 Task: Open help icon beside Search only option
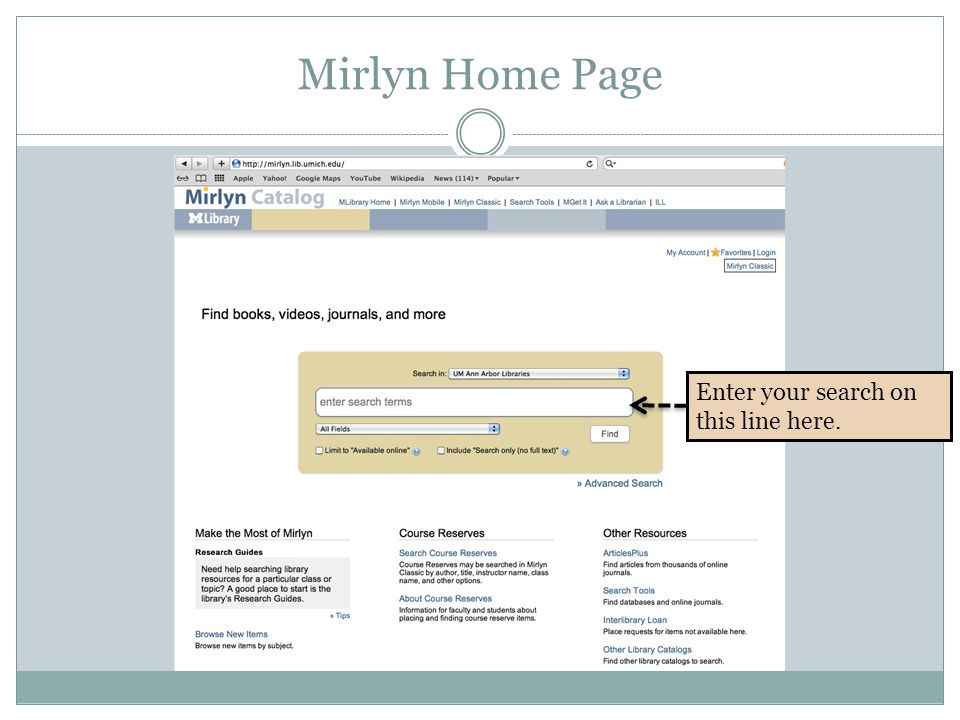(565, 451)
